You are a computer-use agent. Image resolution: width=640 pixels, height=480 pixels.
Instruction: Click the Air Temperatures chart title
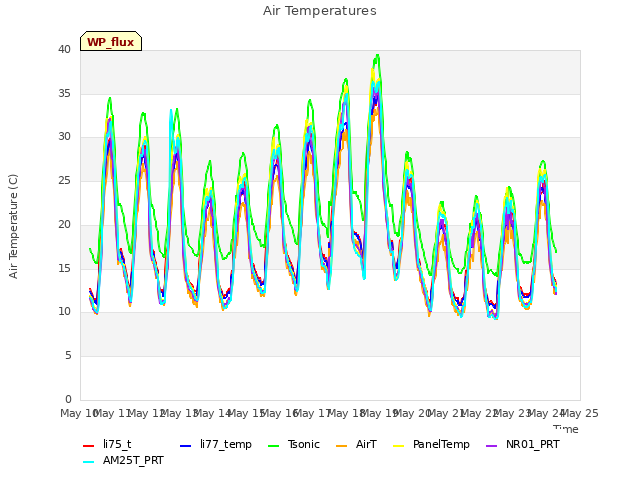pyautogui.click(x=320, y=11)
